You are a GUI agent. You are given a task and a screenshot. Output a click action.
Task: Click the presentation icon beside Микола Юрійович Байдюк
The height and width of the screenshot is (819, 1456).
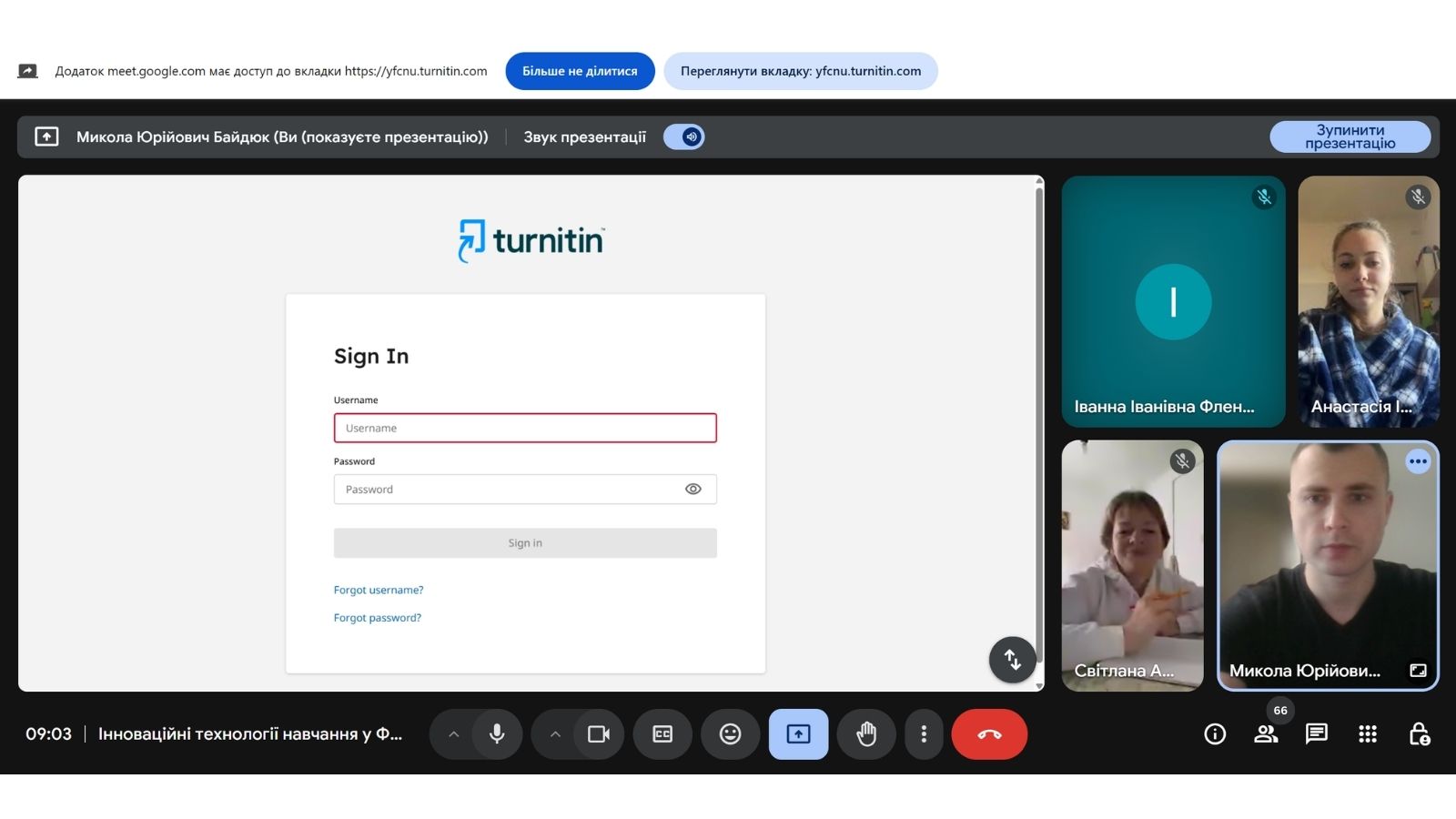pos(46,137)
